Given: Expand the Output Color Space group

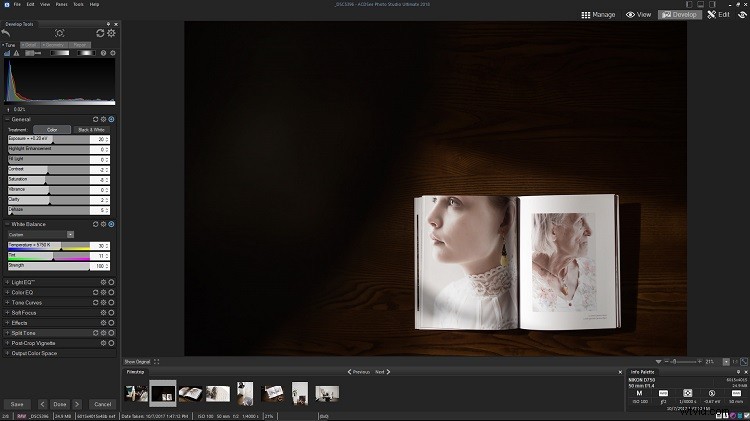Looking at the screenshot, I should point(7,353).
